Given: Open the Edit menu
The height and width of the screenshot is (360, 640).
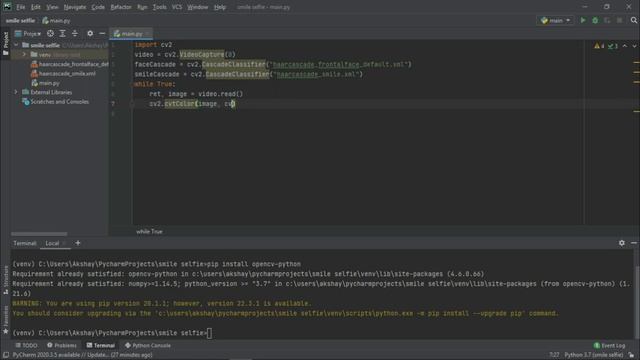Looking at the screenshot, I should 36,7.
